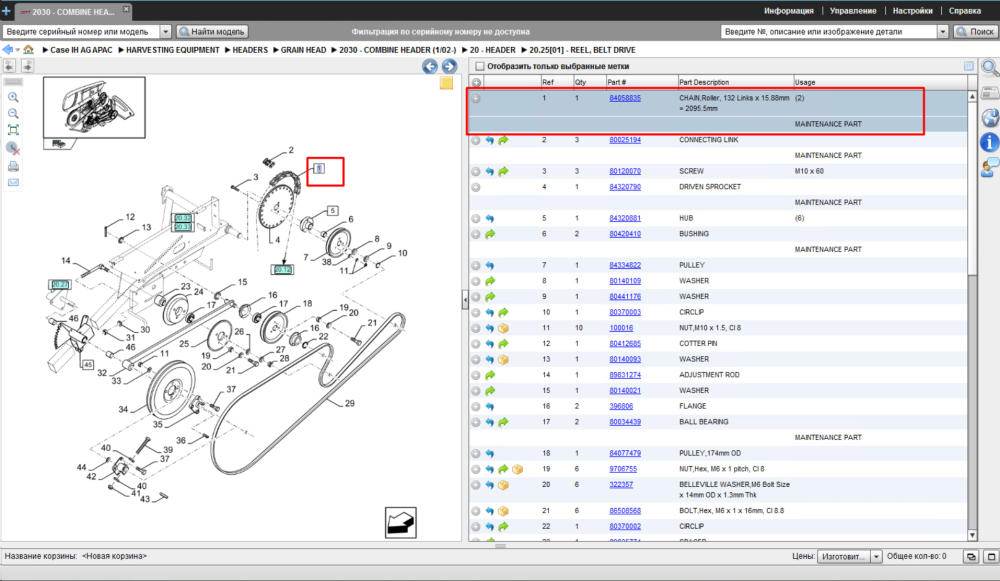
Task: Open price type dropdown arrow
Action: (x=876, y=557)
